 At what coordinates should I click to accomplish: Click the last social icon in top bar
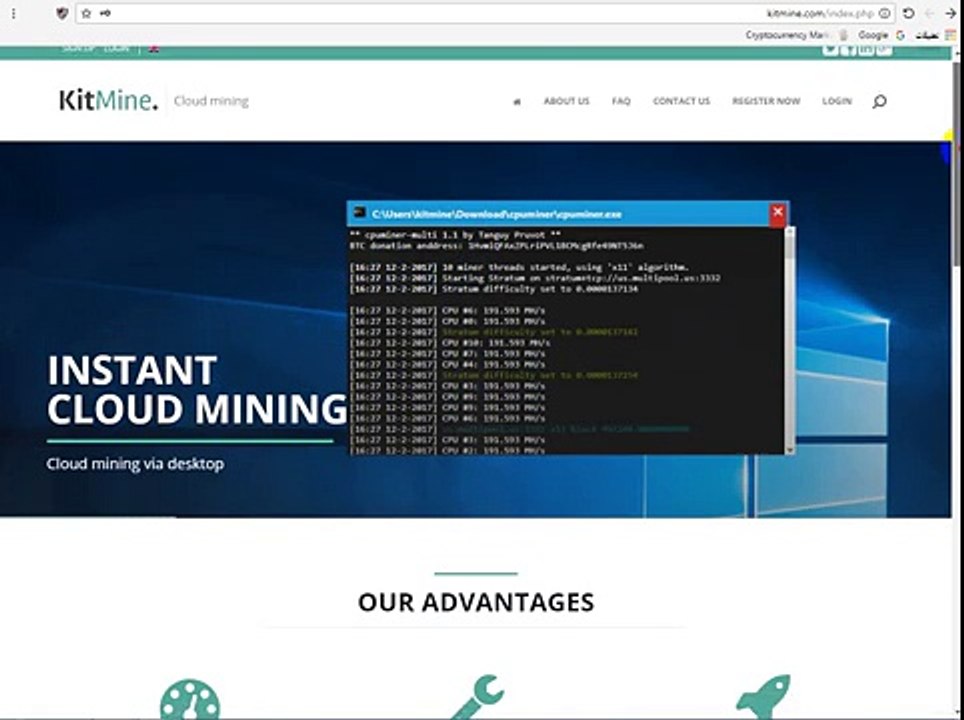[x=884, y=49]
